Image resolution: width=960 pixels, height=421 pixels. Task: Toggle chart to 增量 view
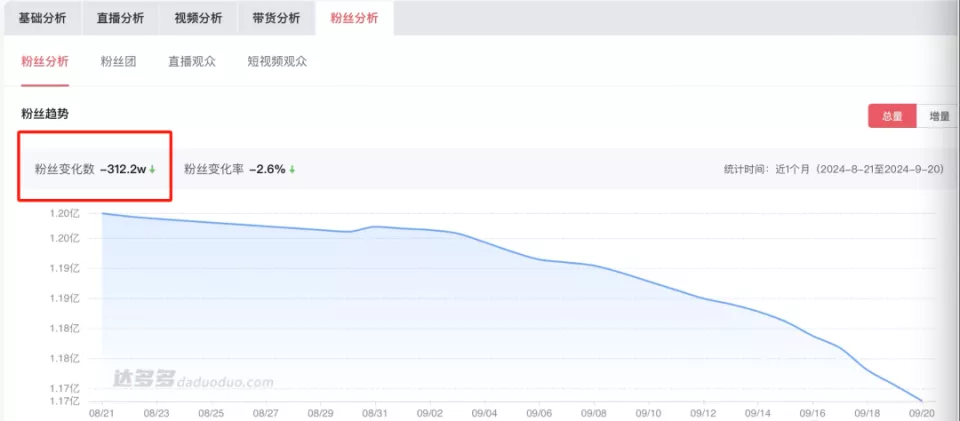tap(939, 116)
